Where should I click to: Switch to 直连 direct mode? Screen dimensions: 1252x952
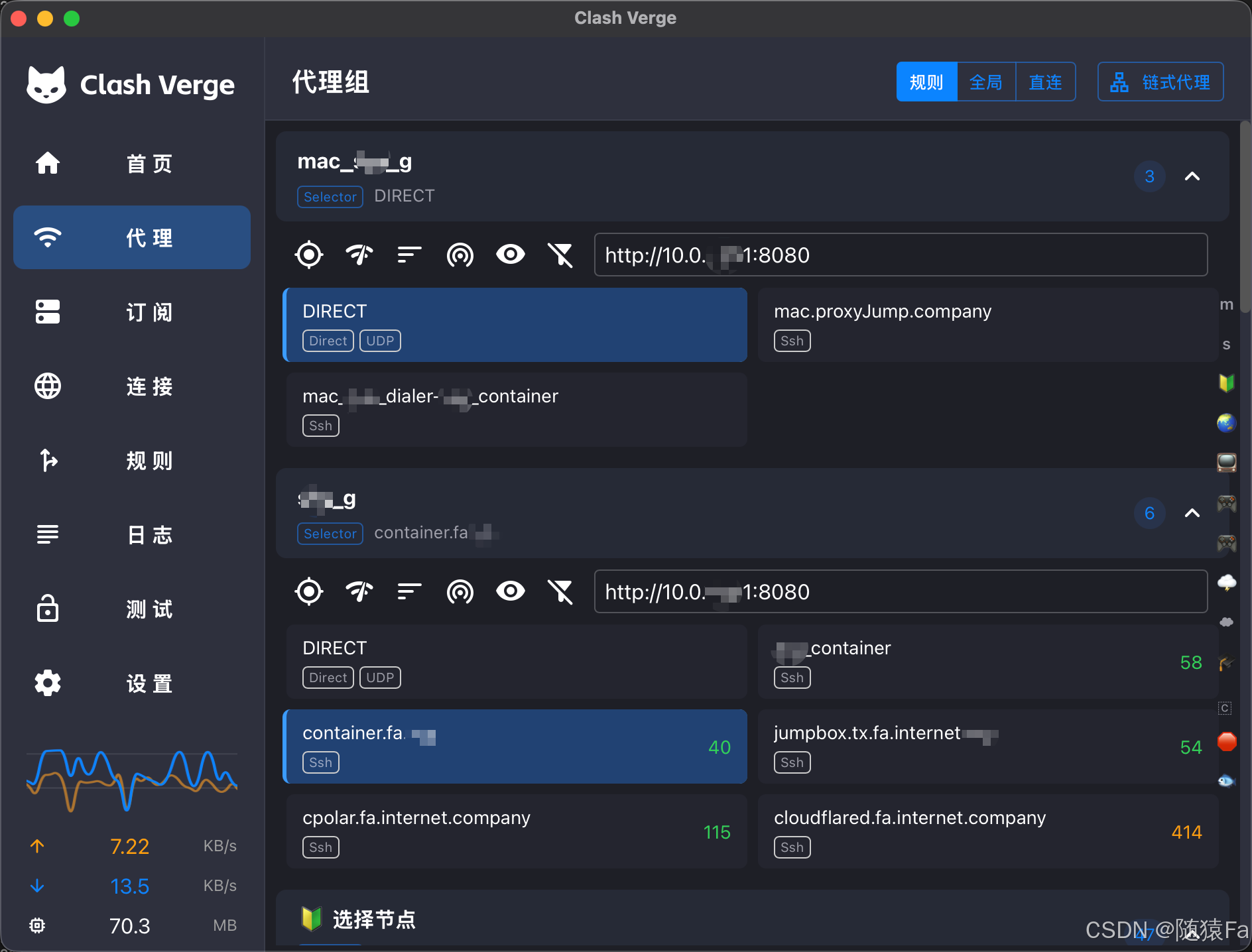pyautogui.click(x=1046, y=82)
